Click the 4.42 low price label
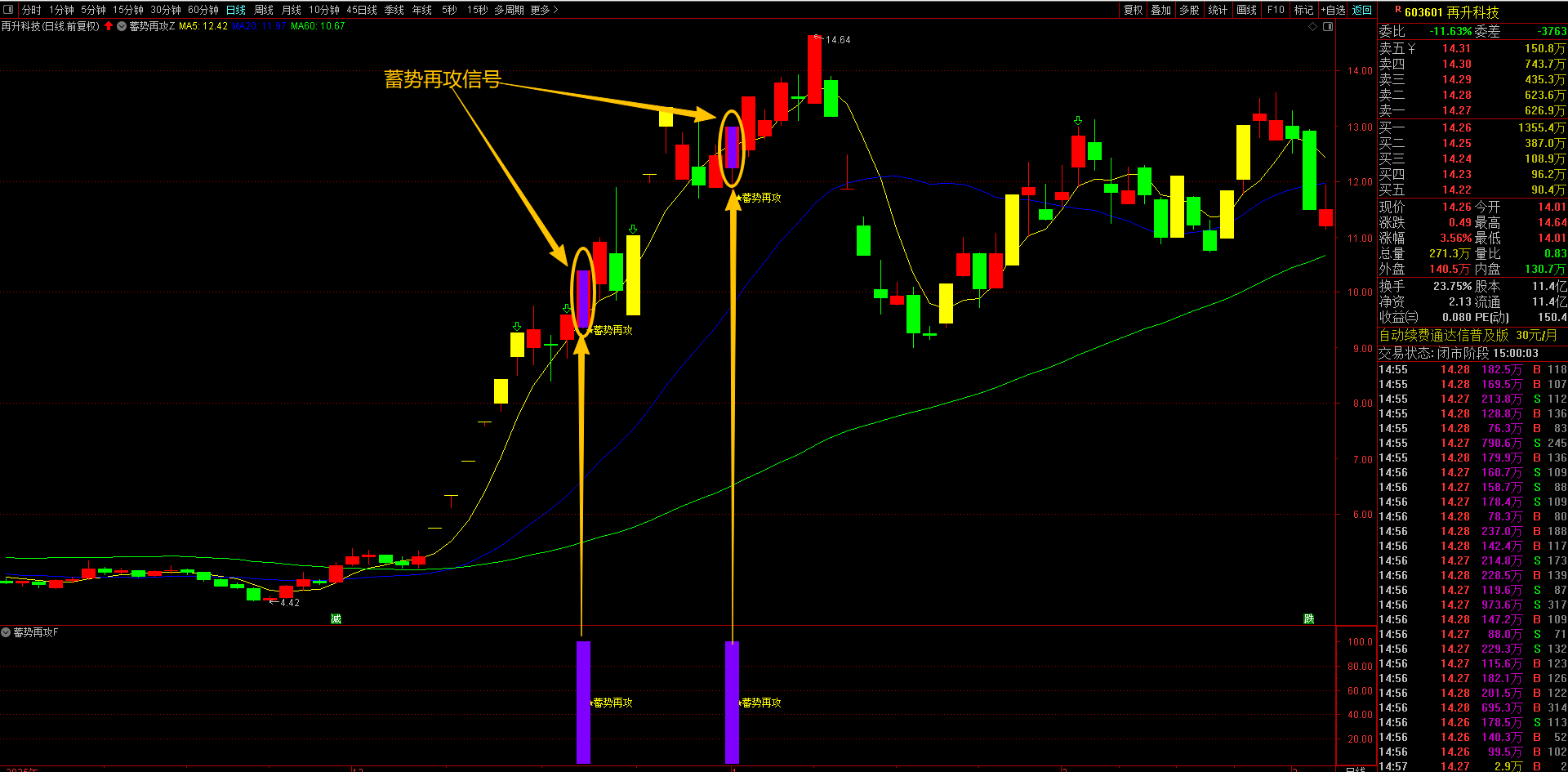Viewport: 1568px width, 772px height. tap(290, 603)
